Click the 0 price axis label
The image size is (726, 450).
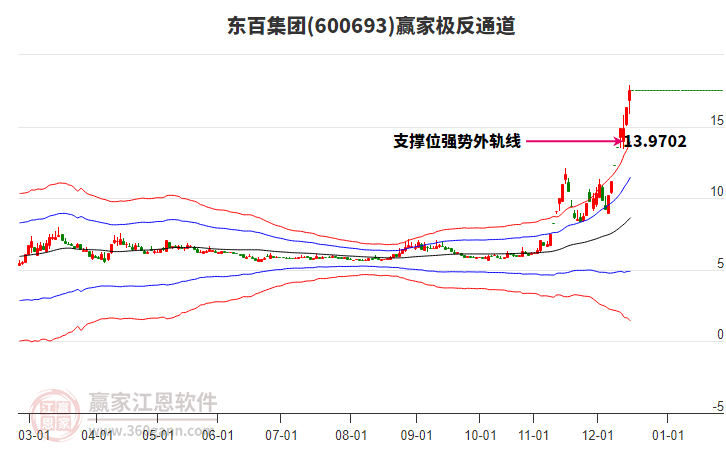pyautogui.click(x=720, y=334)
